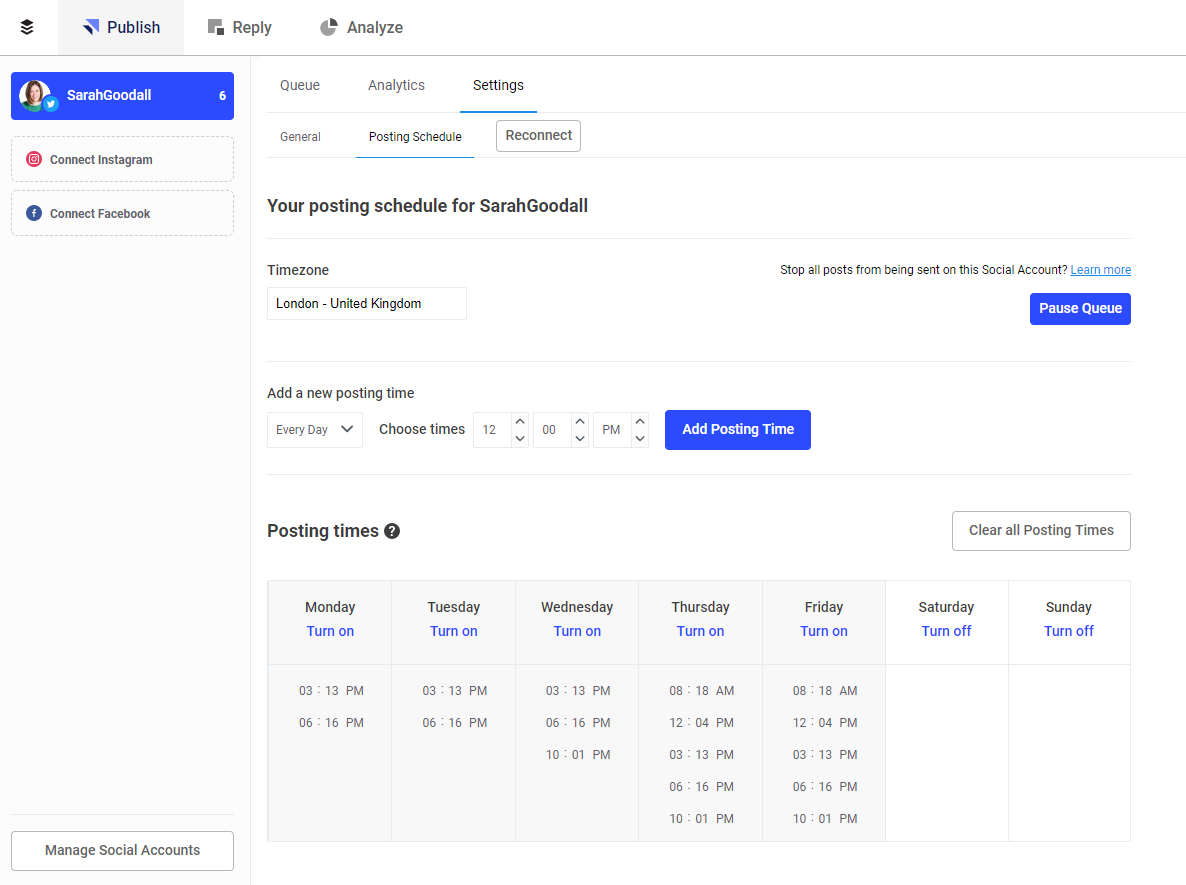This screenshot has width=1186, height=885.
Task: Turn off Saturday posting
Action: click(x=946, y=631)
